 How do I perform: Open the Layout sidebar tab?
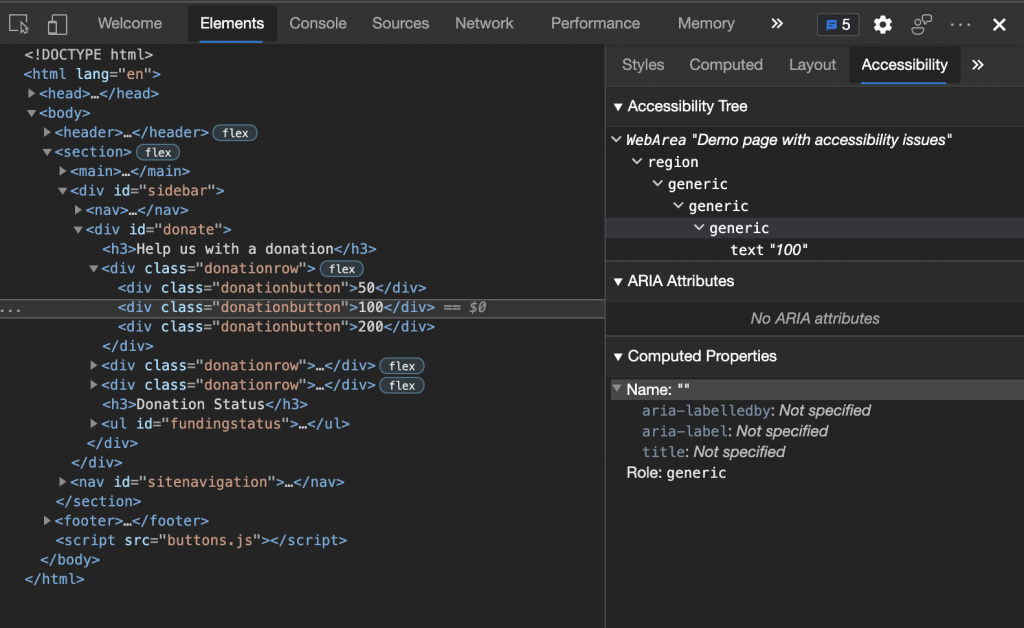pyautogui.click(x=812, y=65)
